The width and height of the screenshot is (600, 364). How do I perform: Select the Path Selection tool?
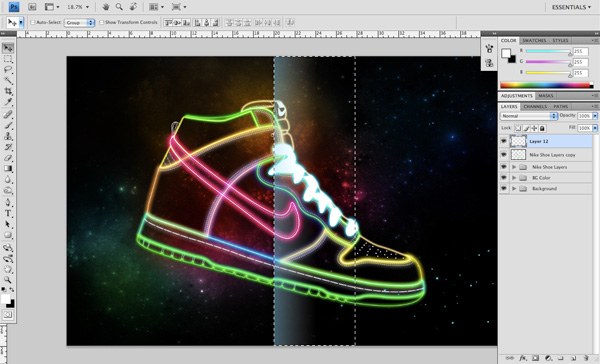point(8,225)
